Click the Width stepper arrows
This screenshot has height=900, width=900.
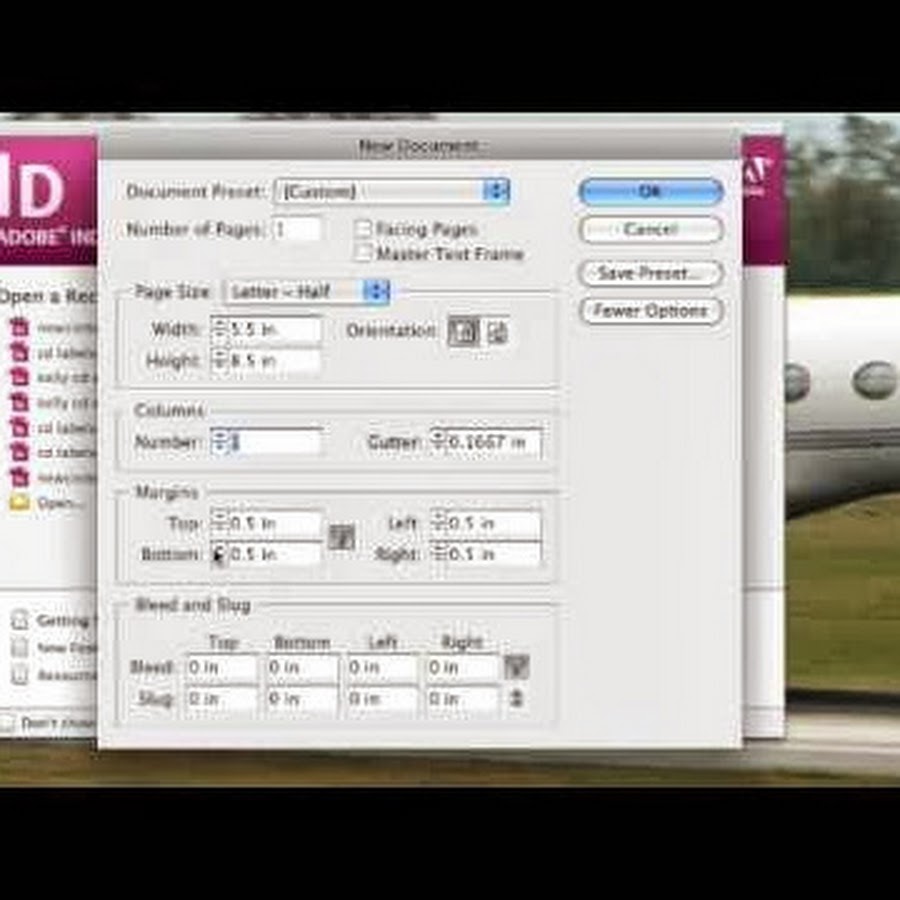pos(219,329)
